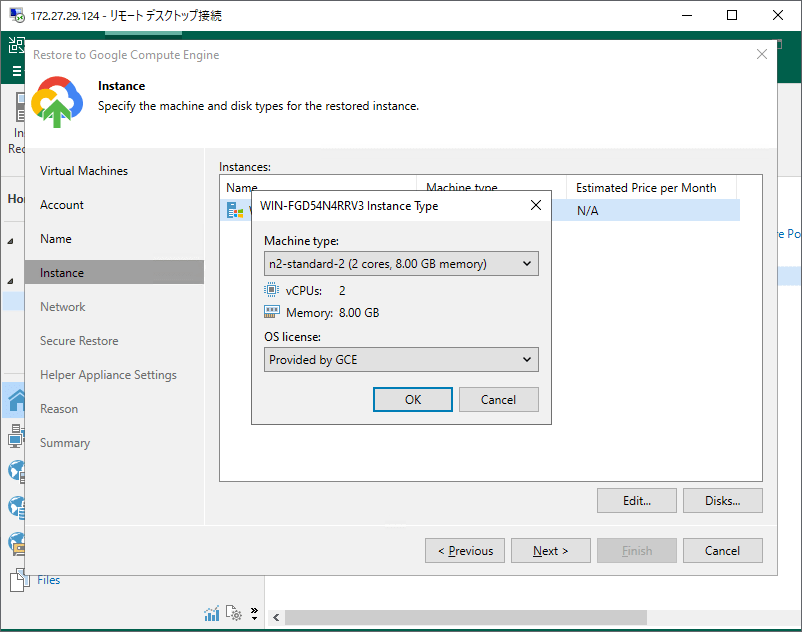Select the Helper Appliance Settings step

click(x=108, y=375)
